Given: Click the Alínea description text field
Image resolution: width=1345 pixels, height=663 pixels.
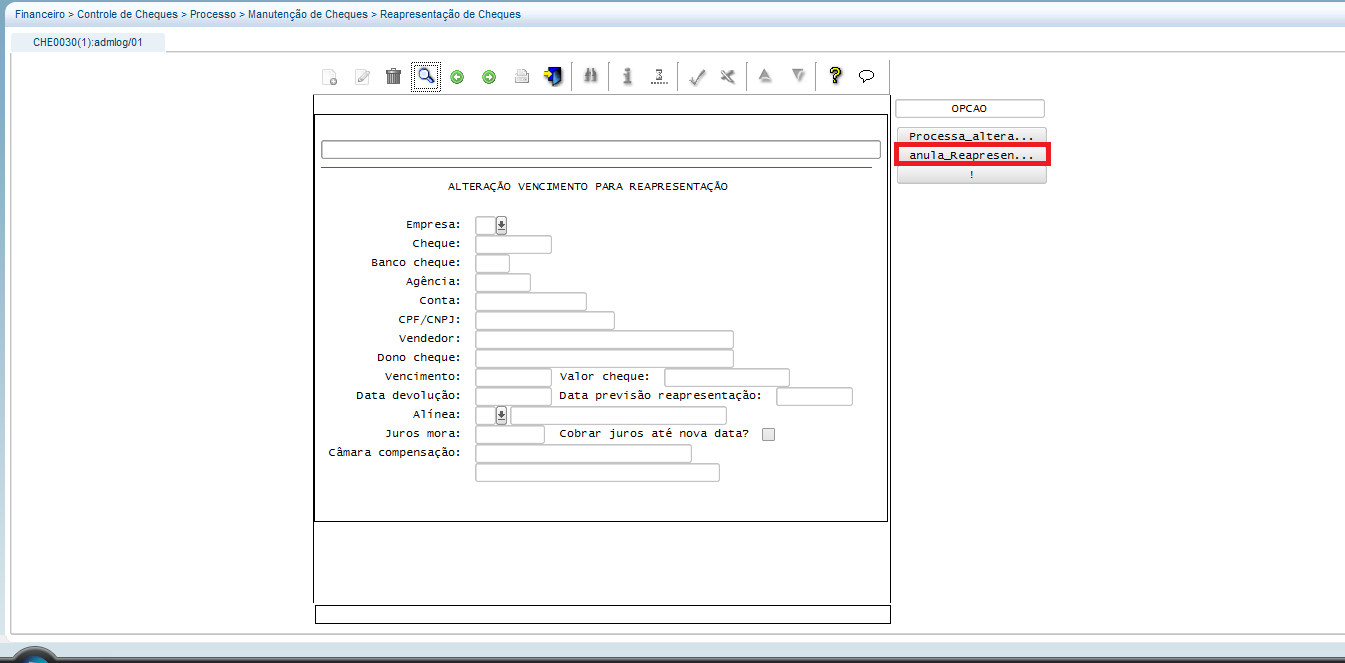Looking at the screenshot, I should (618, 415).
